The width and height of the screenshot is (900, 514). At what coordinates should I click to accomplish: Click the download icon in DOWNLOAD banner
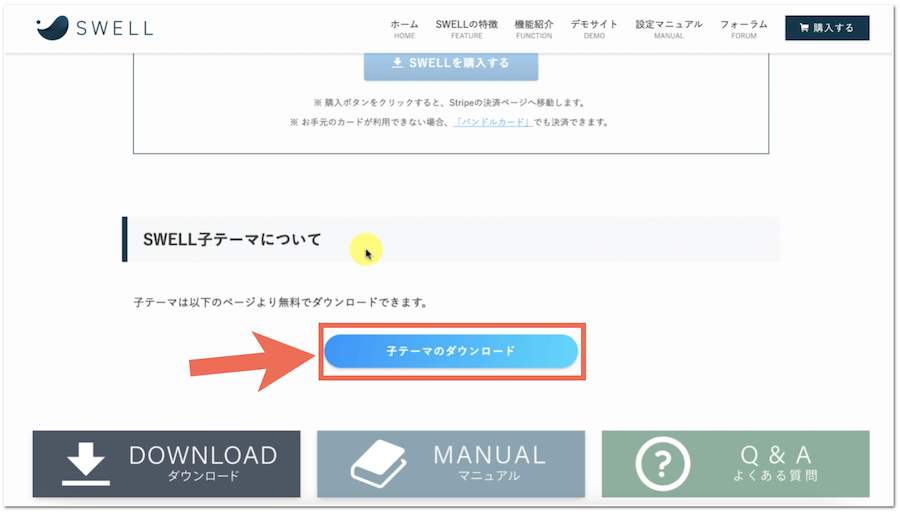86,464
